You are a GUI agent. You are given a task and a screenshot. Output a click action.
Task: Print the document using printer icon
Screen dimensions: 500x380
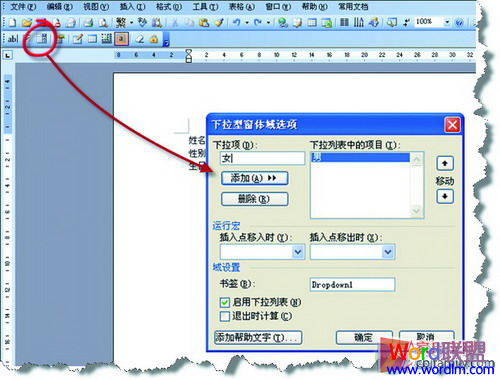(89, 23)
